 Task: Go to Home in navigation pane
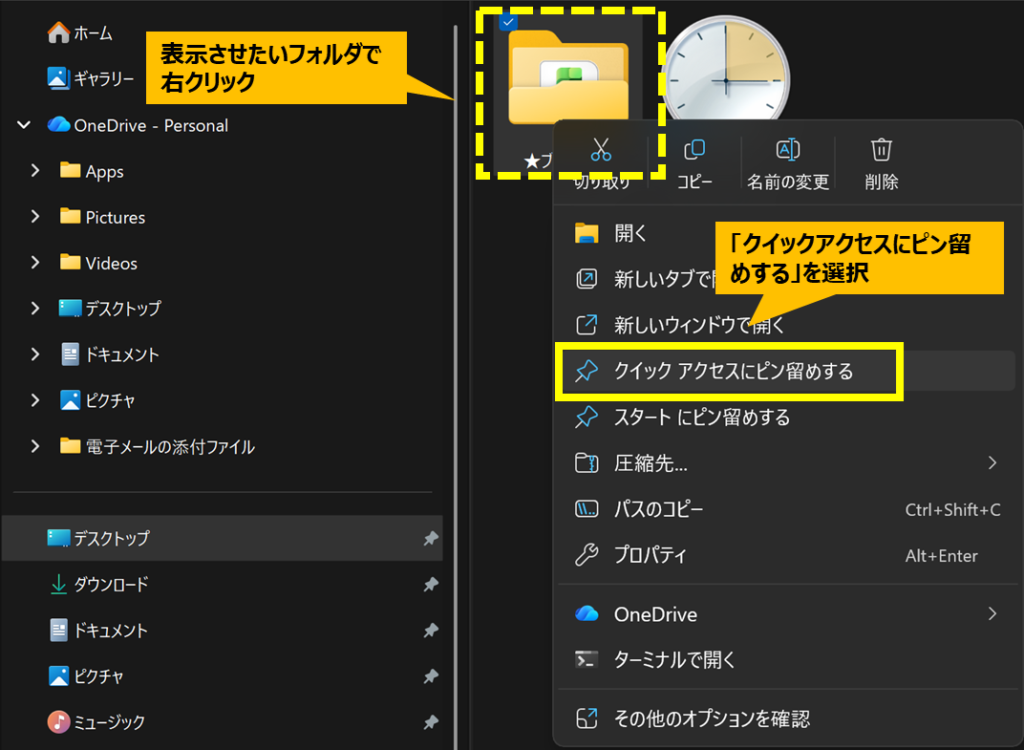[x=92, y=33]
